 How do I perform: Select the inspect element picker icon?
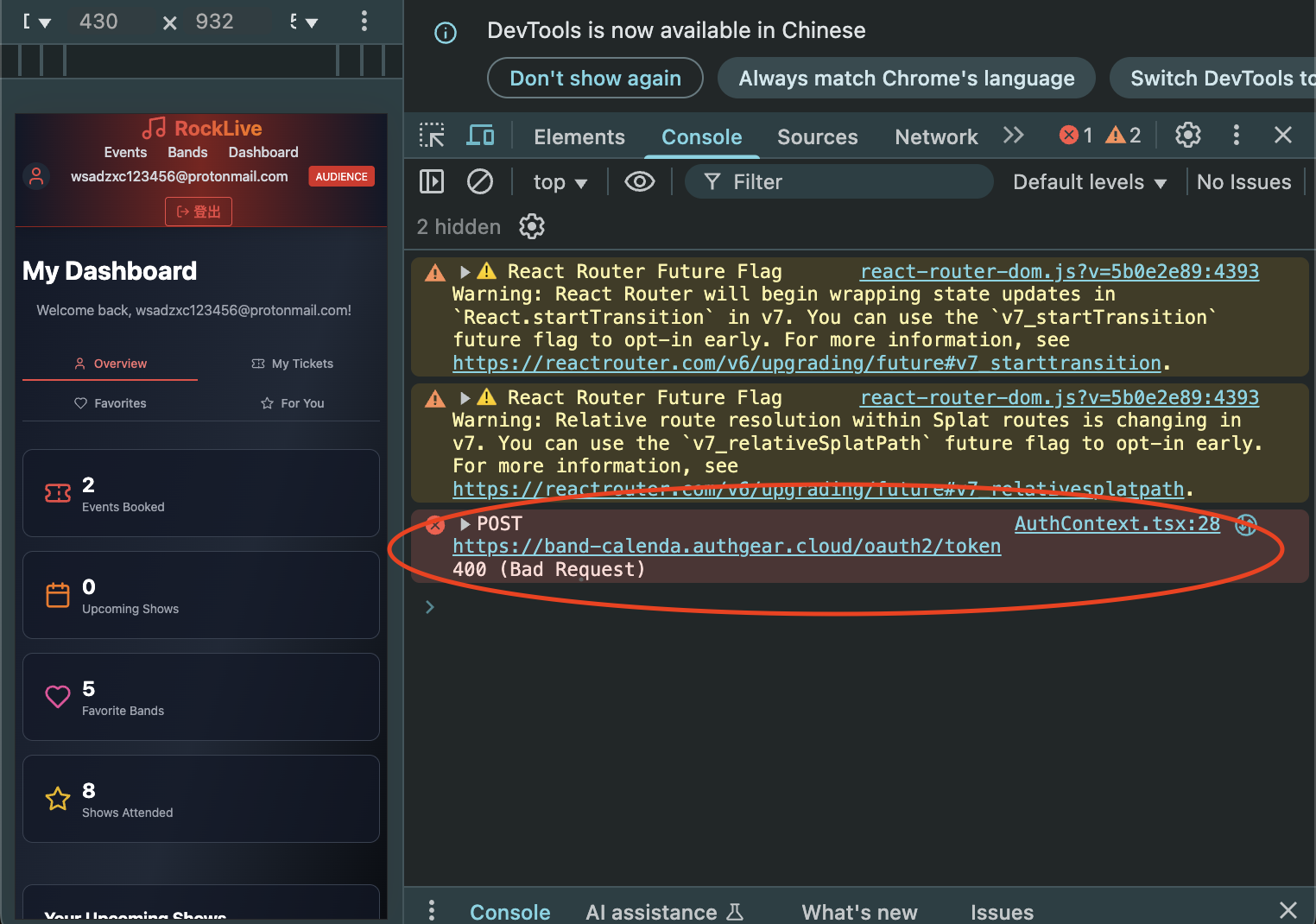[x=432, y=136]
